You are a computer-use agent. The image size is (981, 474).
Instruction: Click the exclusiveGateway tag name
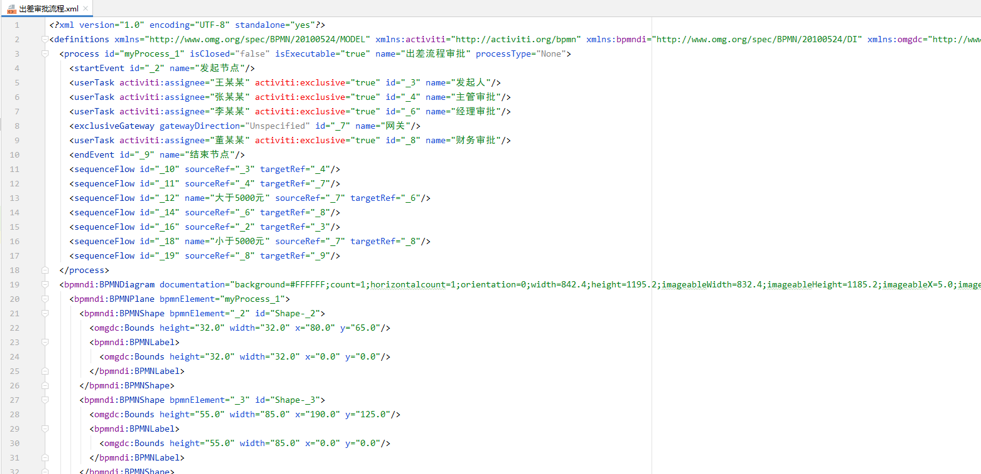[x=112, y=126]
